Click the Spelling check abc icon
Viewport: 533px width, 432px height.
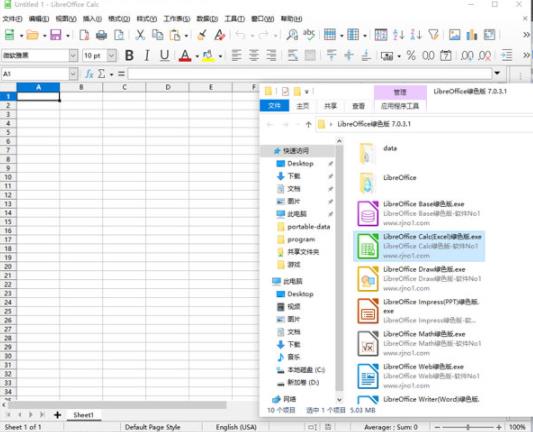coord(309,35)
